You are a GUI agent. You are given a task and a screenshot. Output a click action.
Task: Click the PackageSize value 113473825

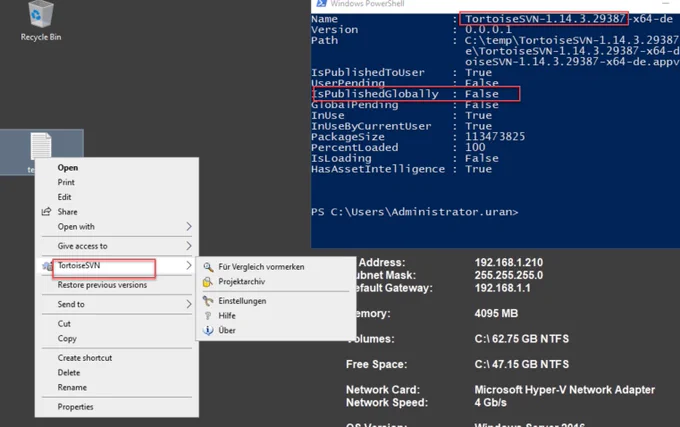click(x=495, y=137)
